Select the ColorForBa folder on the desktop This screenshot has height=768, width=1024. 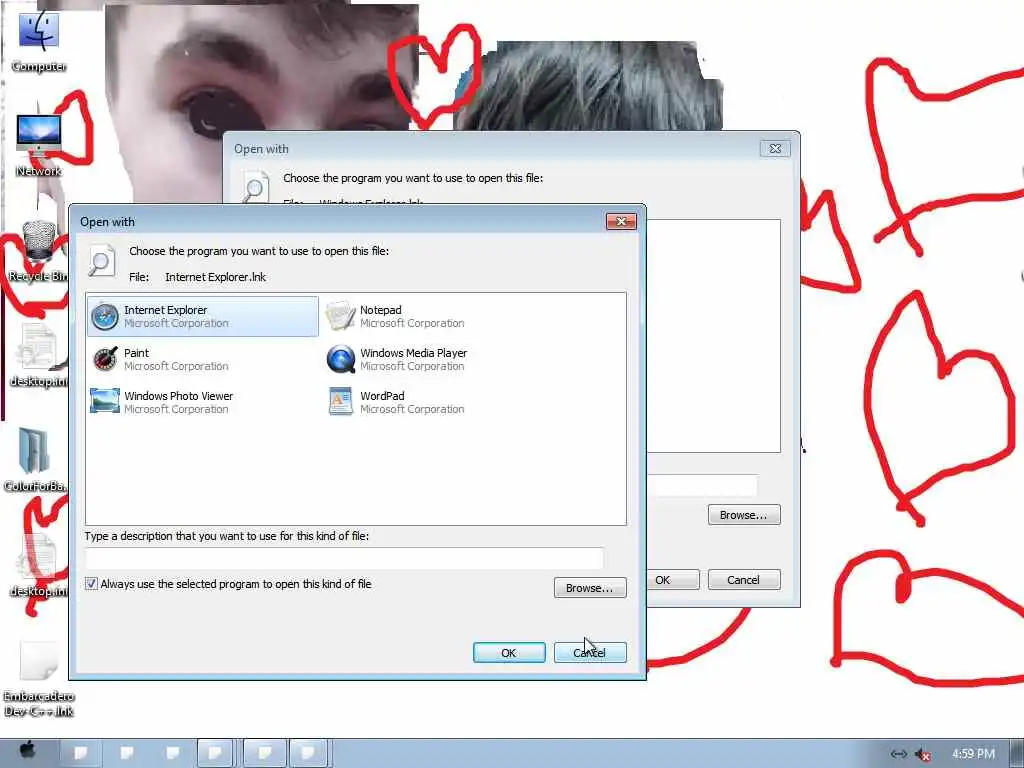(35, 459)
